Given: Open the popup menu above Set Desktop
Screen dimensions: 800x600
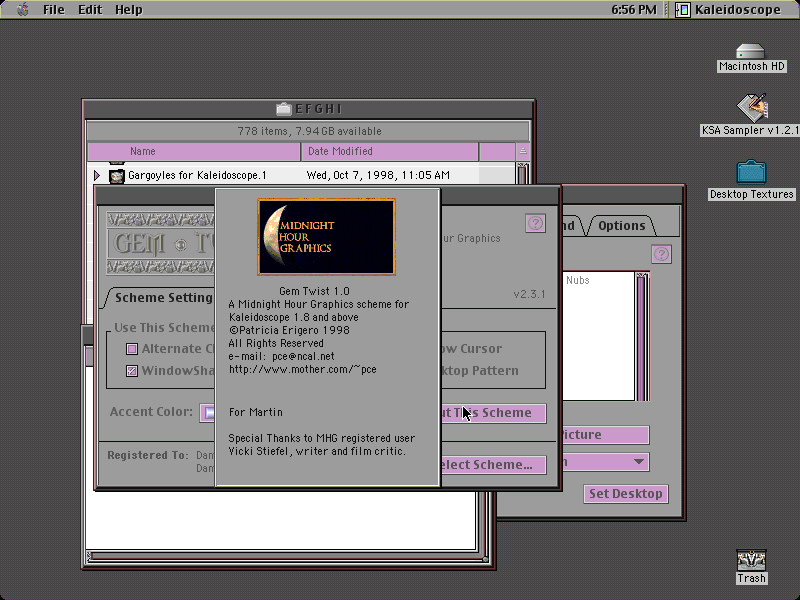Looking at the screenshot, I should [606, 462].
